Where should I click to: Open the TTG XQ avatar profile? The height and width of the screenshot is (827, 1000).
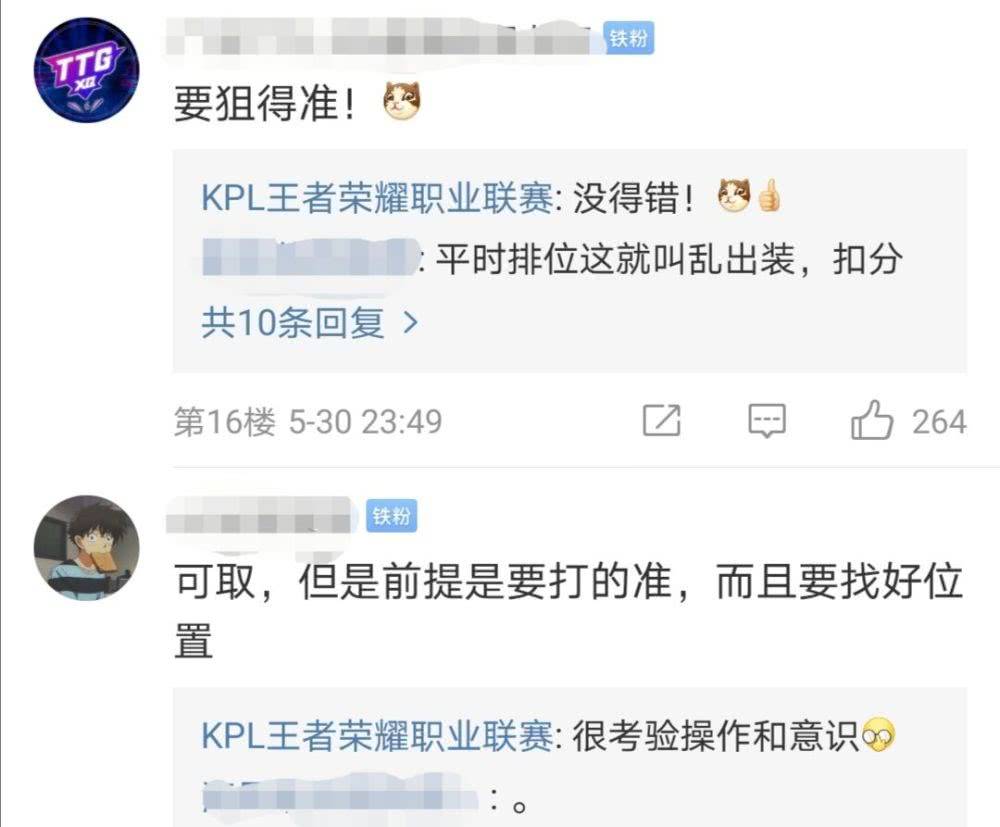[86, 70]
